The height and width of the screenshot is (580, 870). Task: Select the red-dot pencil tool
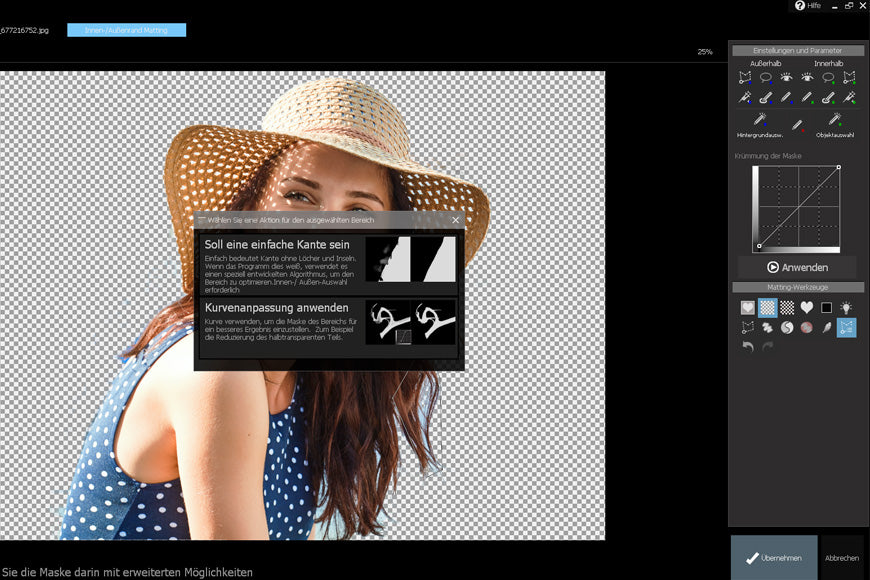pyautogui.click(x=797, y=125)
